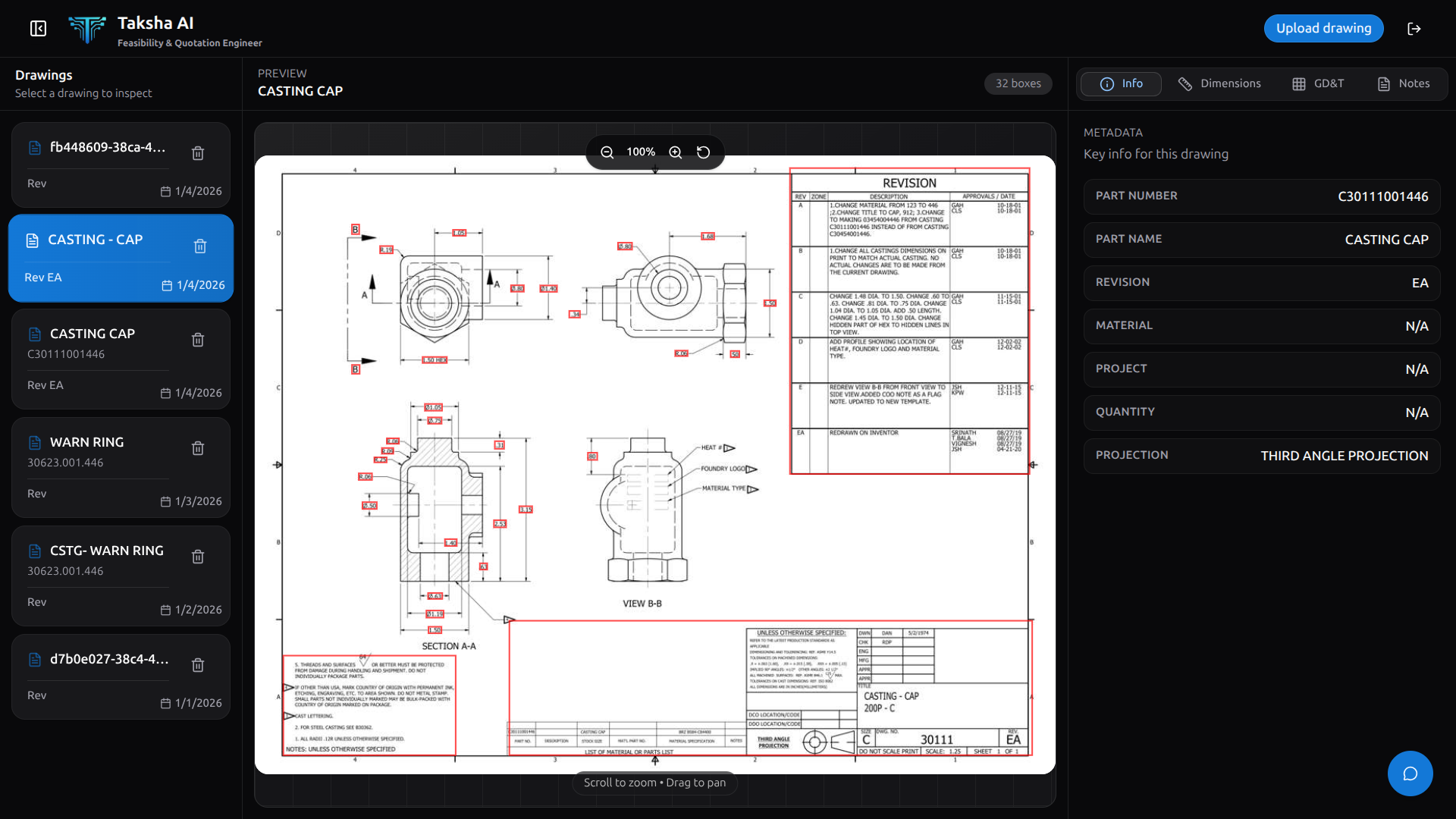Click the REVISION table in the drawing
This screenshot has height=819, width=1456.
(x=909, y=321)
